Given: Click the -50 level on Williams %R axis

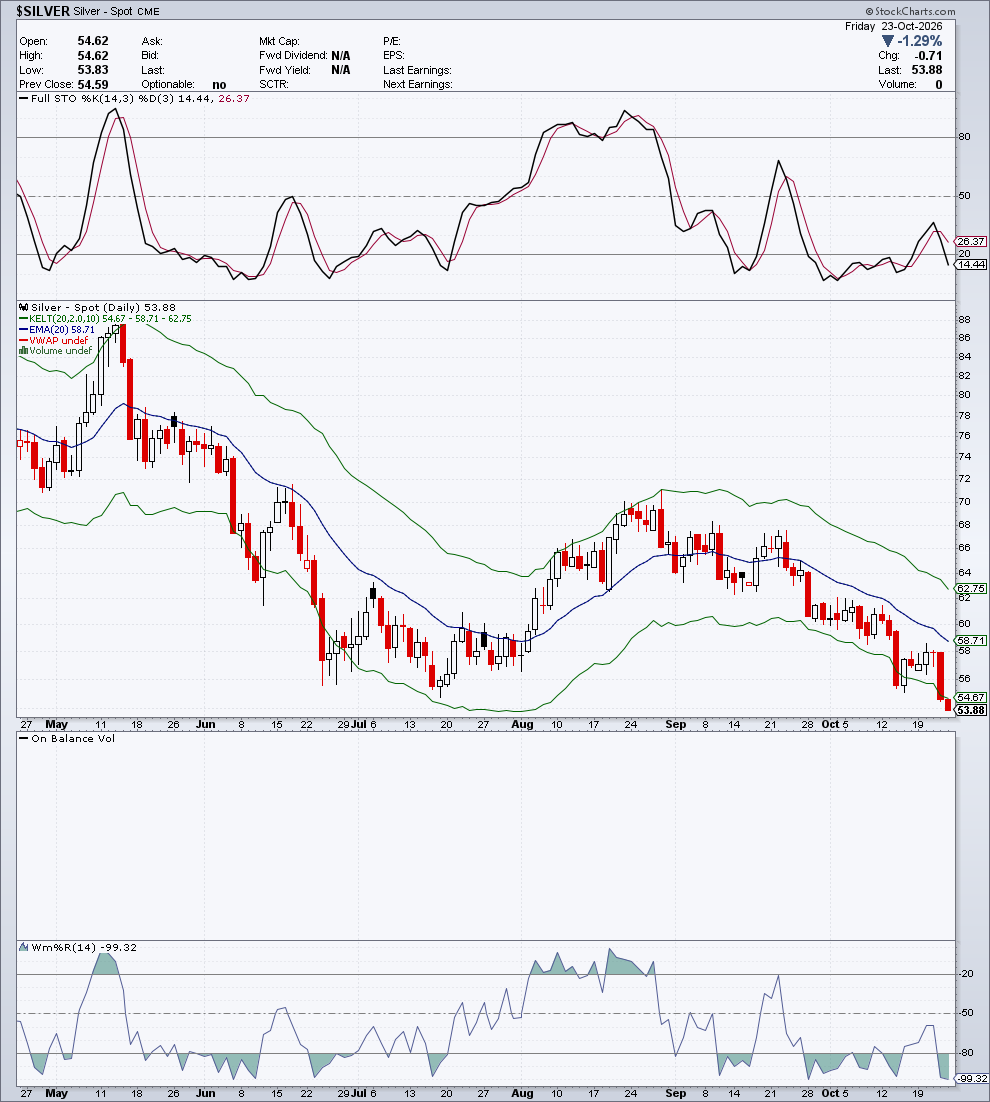Looking at the screenshot, I should click(x=966, y=1013).
